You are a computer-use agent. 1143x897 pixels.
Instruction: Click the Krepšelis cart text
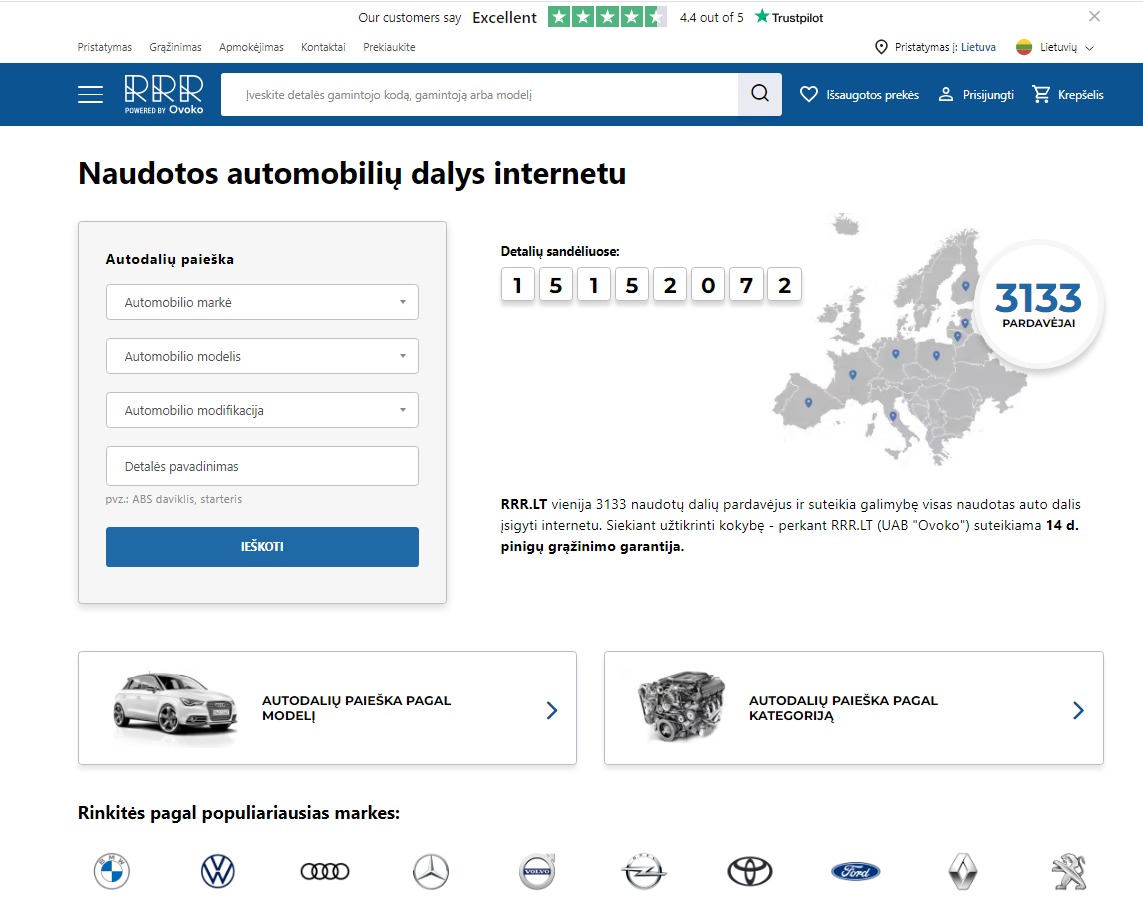point(1080,95)
